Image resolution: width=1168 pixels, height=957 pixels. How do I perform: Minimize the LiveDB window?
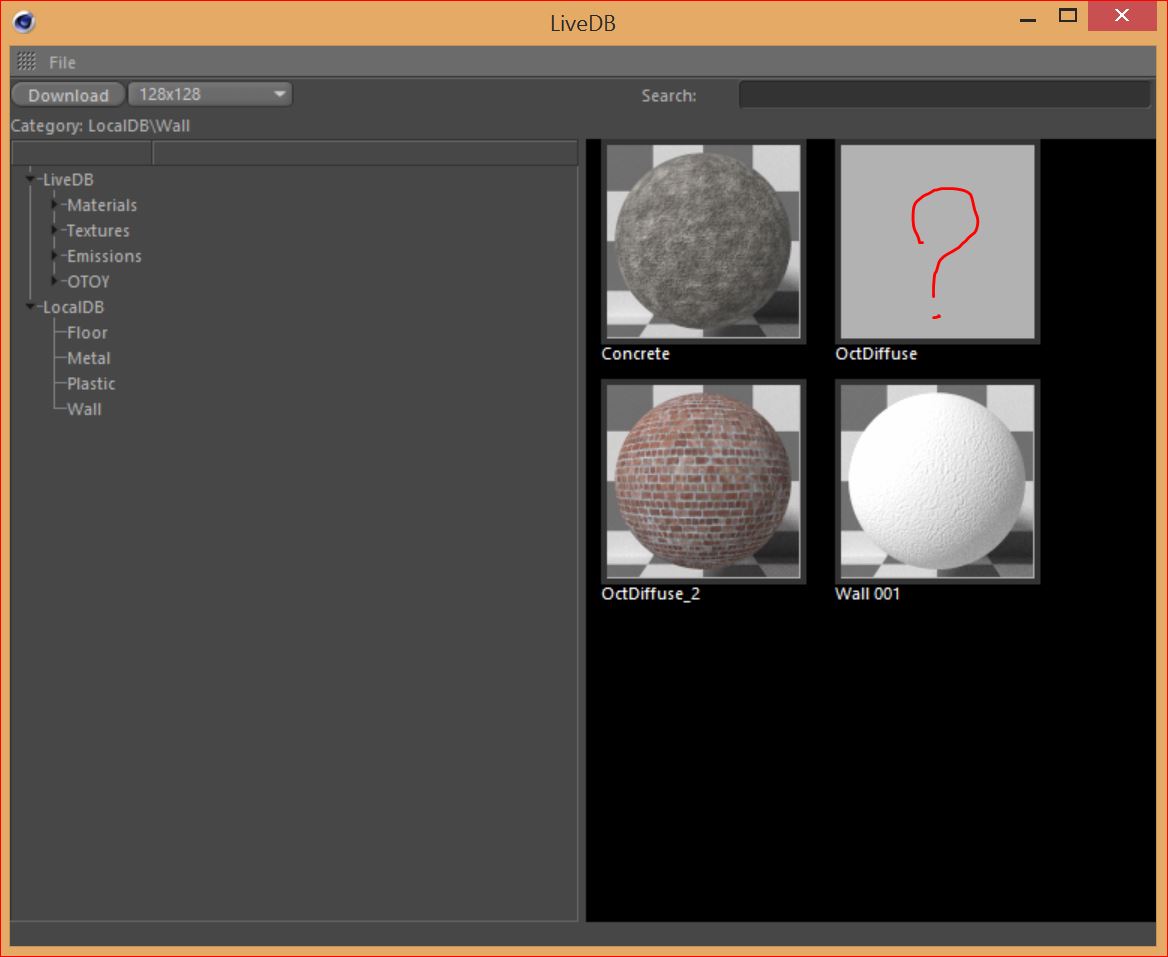[x=1028, y=18]
